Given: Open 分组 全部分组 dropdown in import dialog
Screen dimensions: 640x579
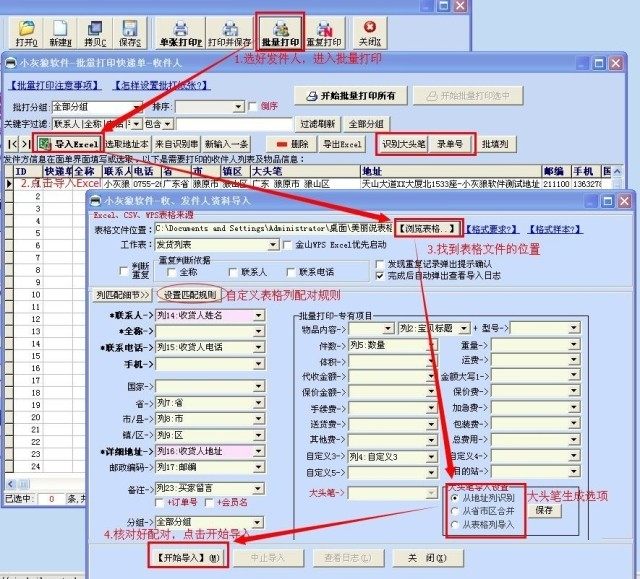Looking at the screenshot, I should (258, 522).
